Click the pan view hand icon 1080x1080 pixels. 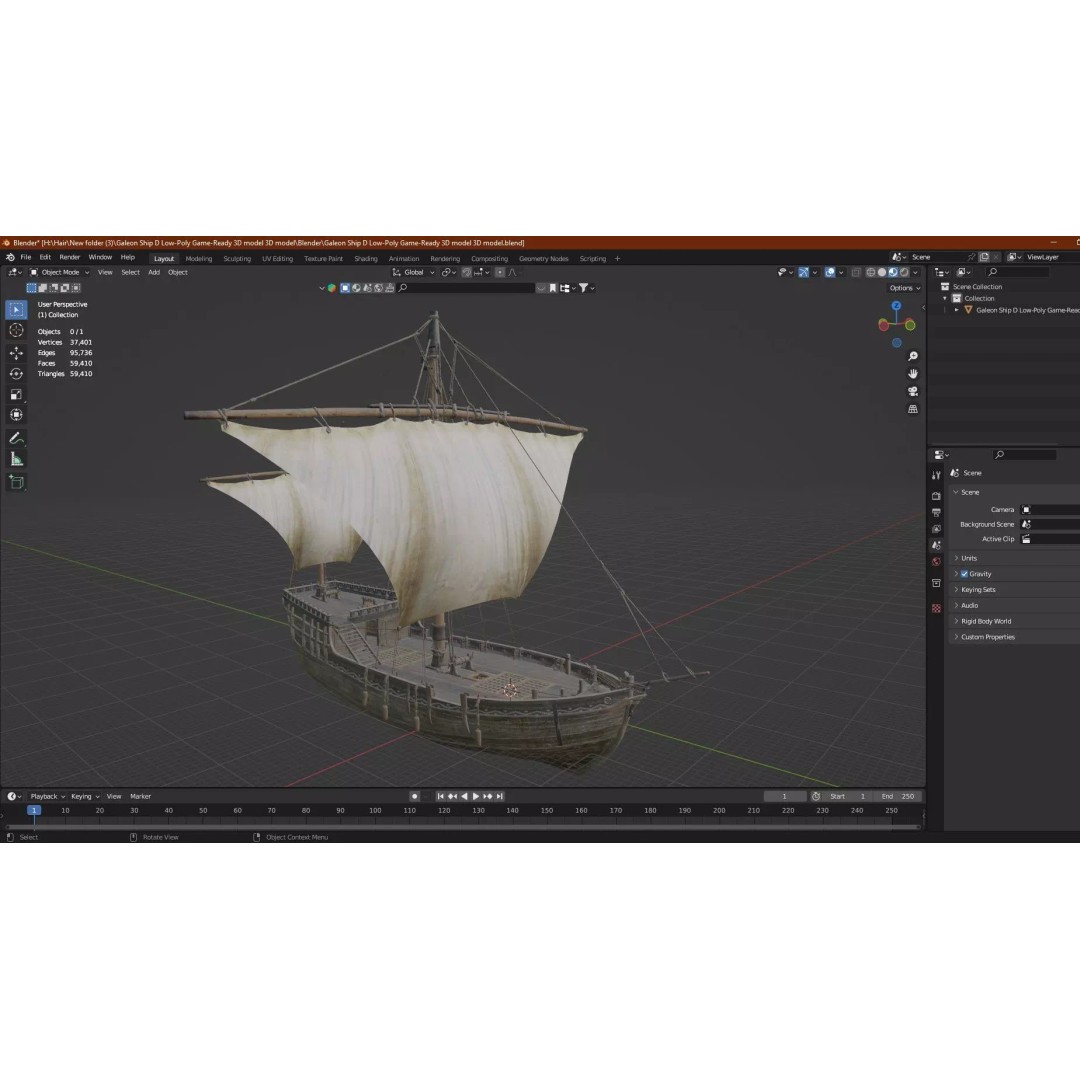(913, 373)
